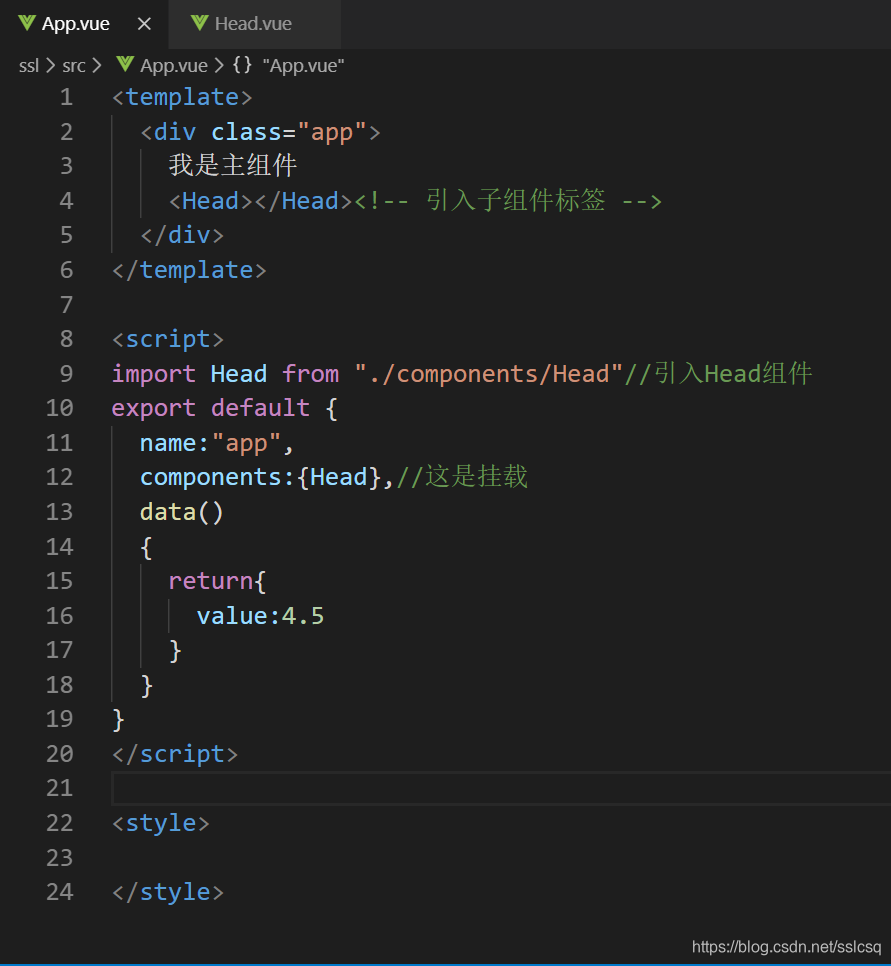The width and height of the screenshot is (891, 966).
Task: Expand the chevron after src in the breadcrumb
Action: [x=96, y=65]
